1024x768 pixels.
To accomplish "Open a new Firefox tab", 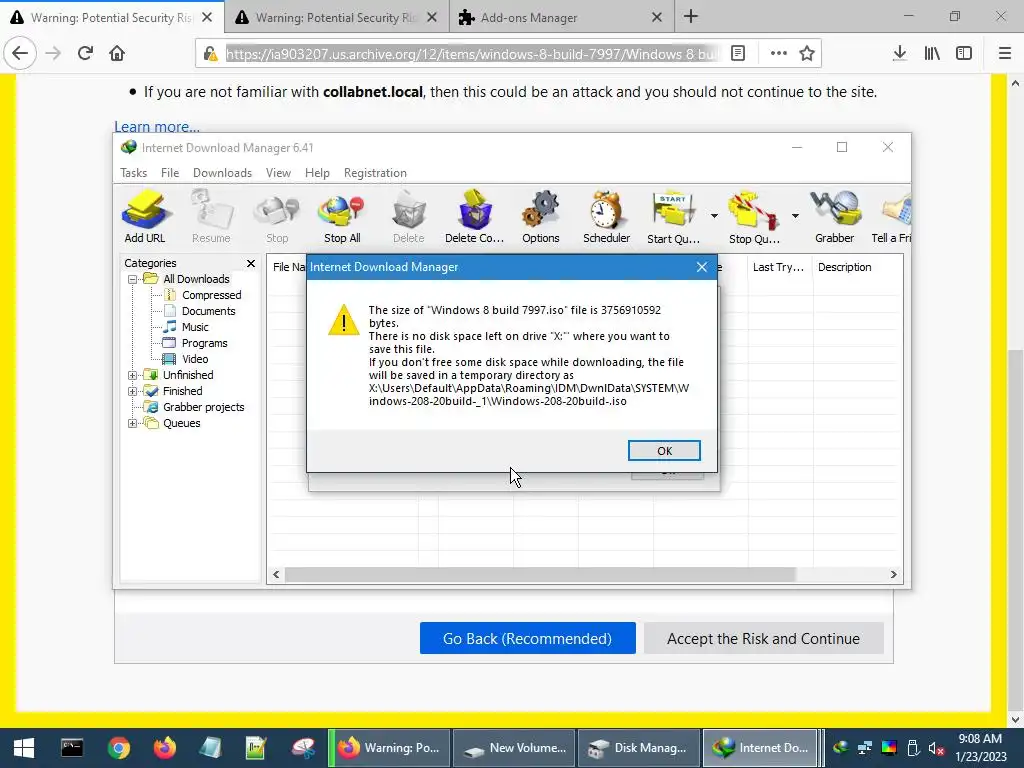I will pos(691,17).
